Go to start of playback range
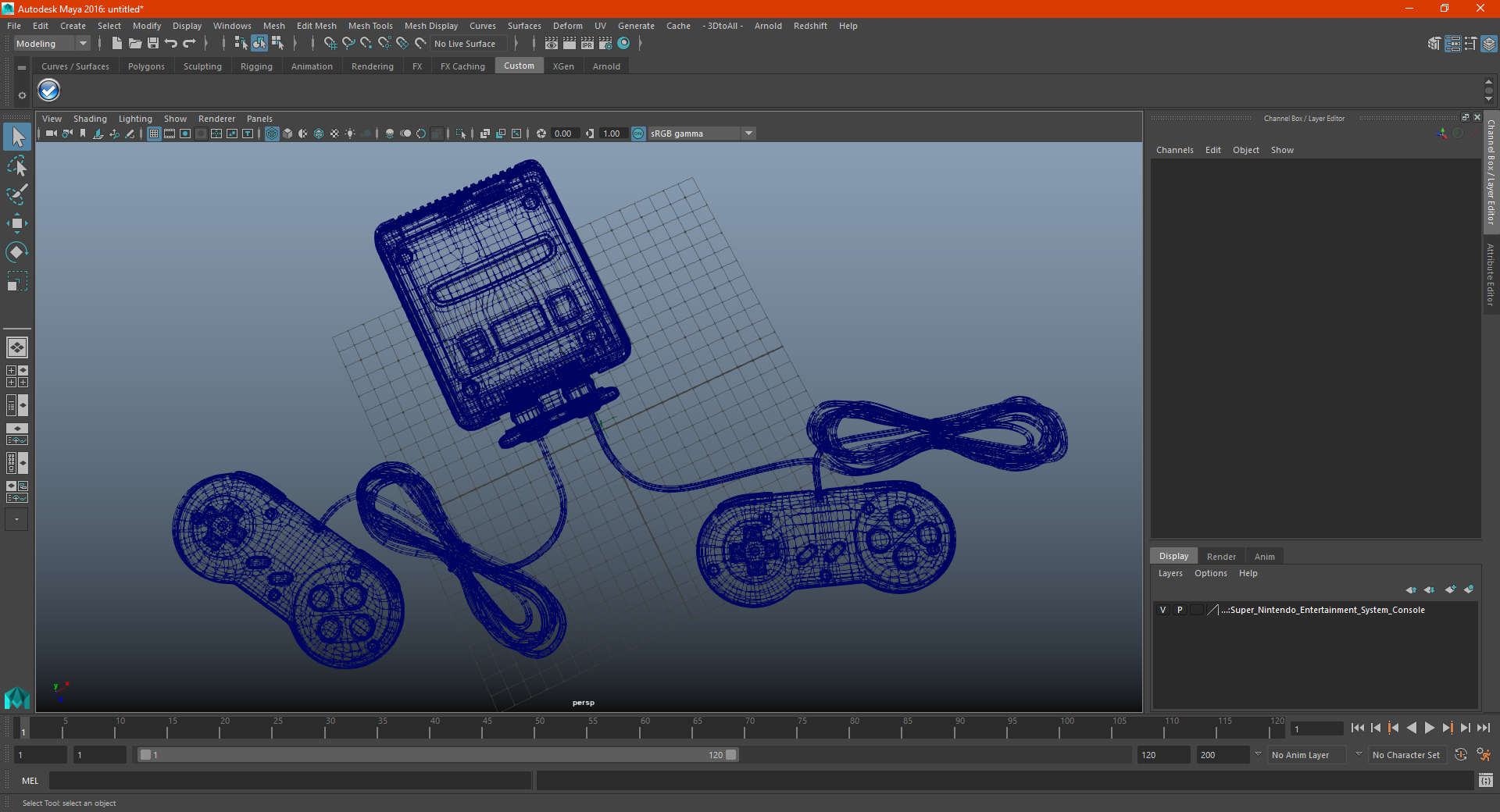This screenshot has height=812, width=1500. tap(1358, 728)
